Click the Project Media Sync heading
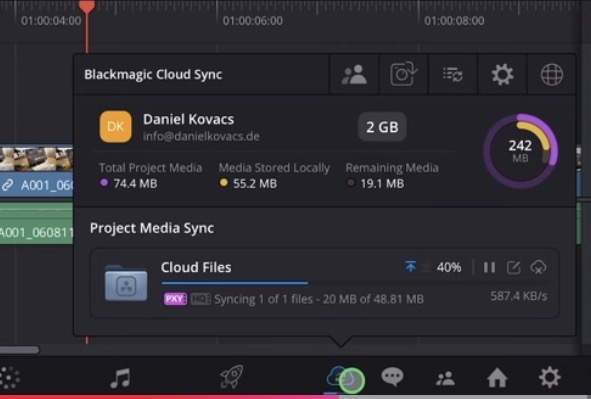 point(152,228)
